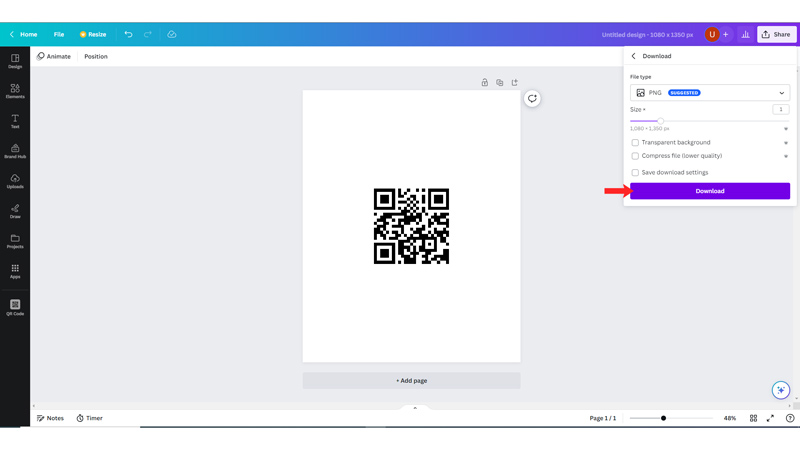Open the Timer
Image resolution: width=800 pixels, height=450 pixels.
[x=89, y=418]
